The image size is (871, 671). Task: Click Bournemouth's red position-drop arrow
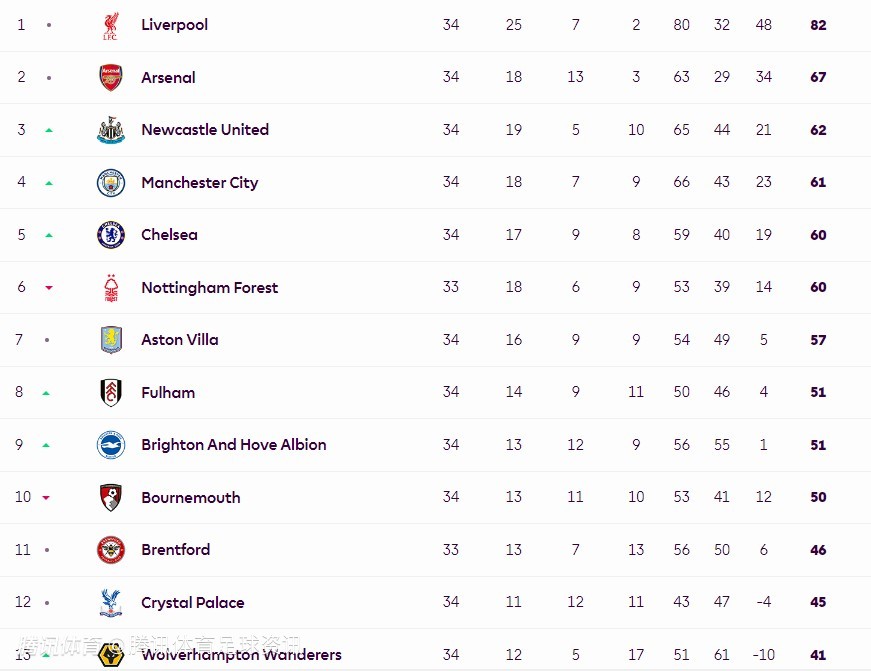[46, 497]
